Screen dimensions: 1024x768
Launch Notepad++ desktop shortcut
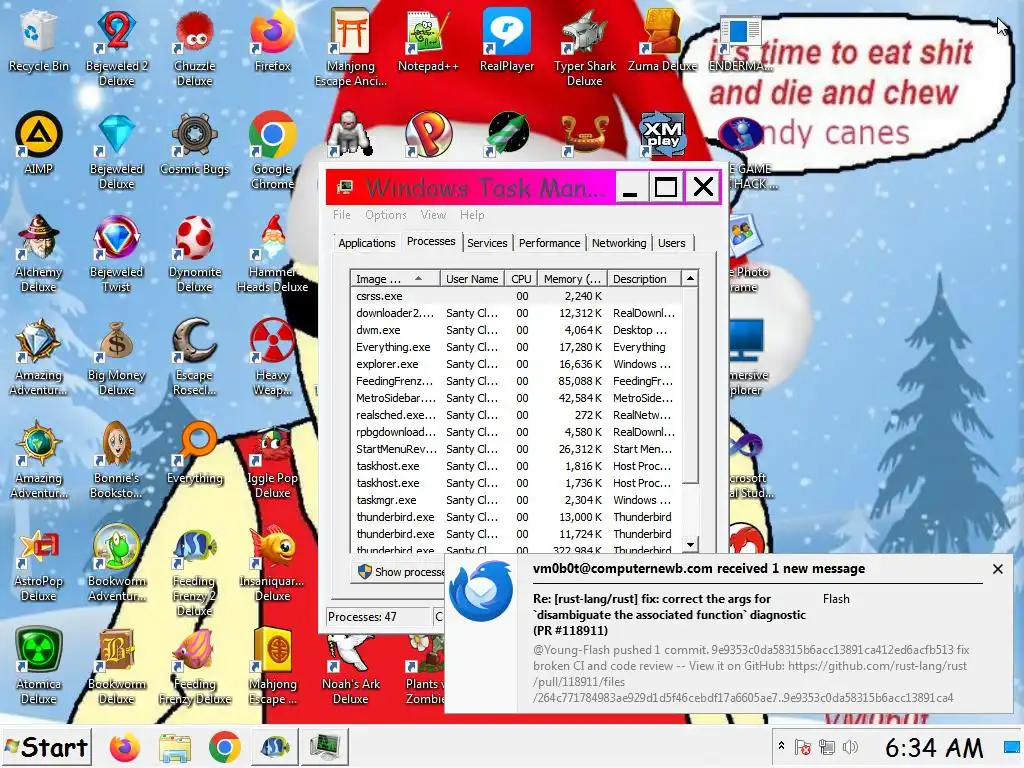click(x=428, y=40)
